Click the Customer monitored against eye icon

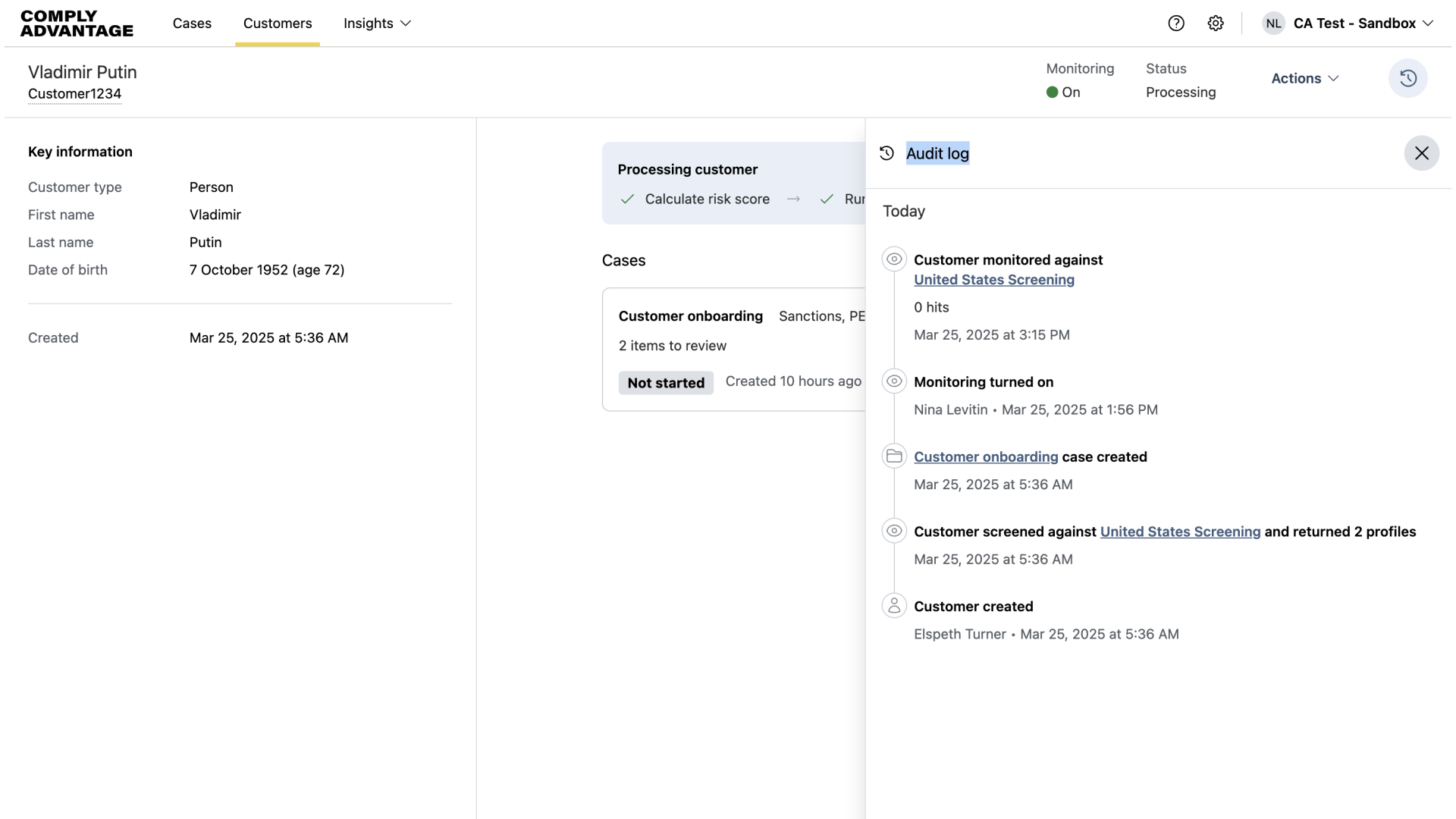click(894, 259)
